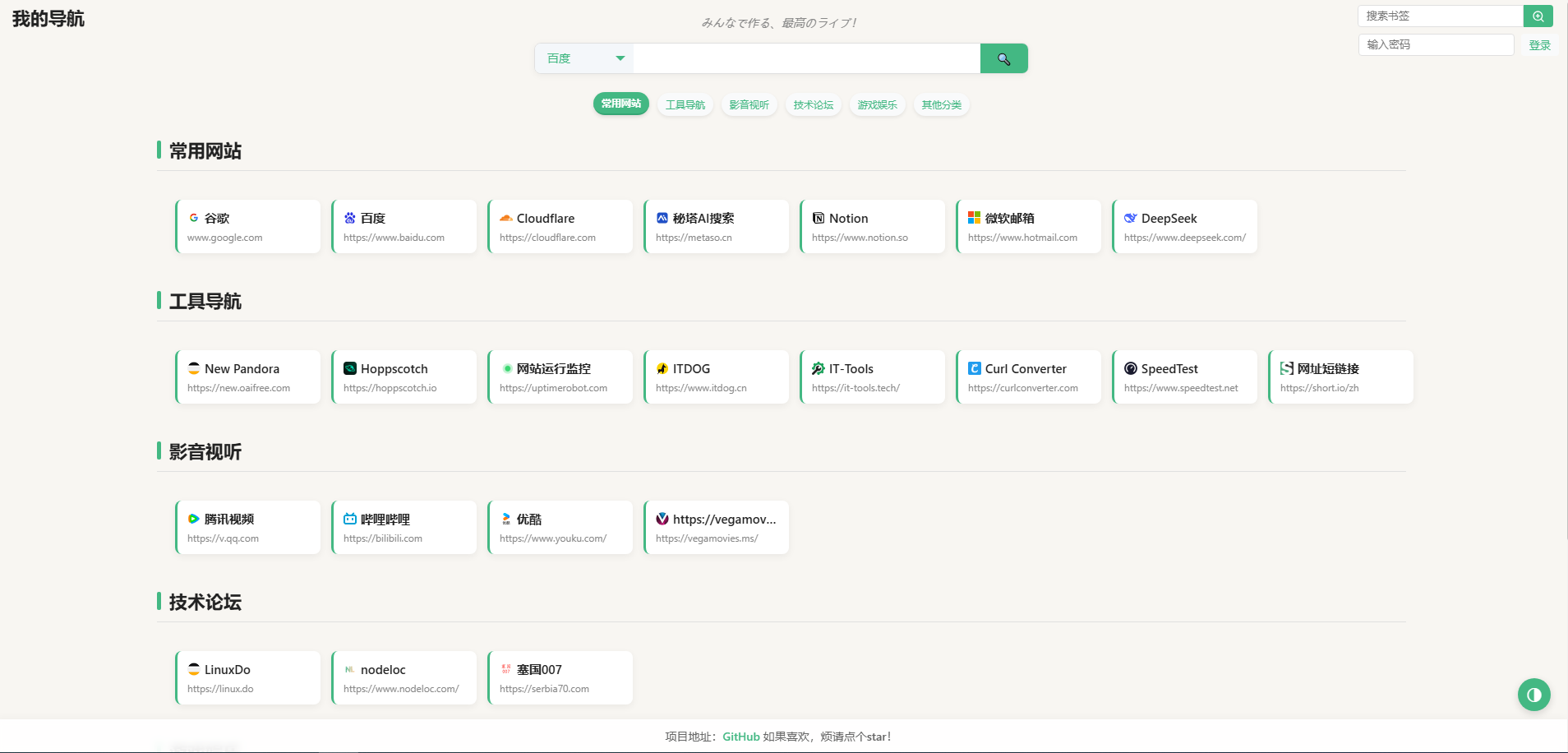Click the https://it-tools.tech/ URL text
The height and width of the screenshot is (753, 1568).
[x=855, y=388]
